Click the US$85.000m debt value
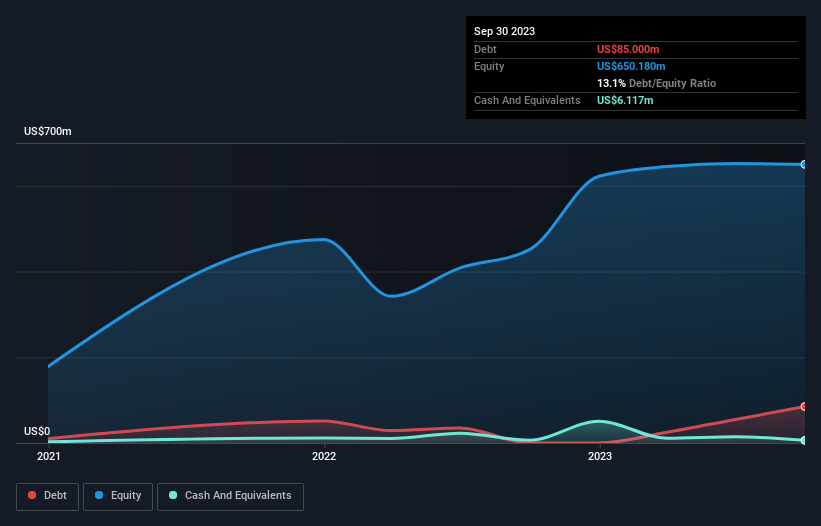The width and height of the screenshot is (821, 526). tap(628, 49)
